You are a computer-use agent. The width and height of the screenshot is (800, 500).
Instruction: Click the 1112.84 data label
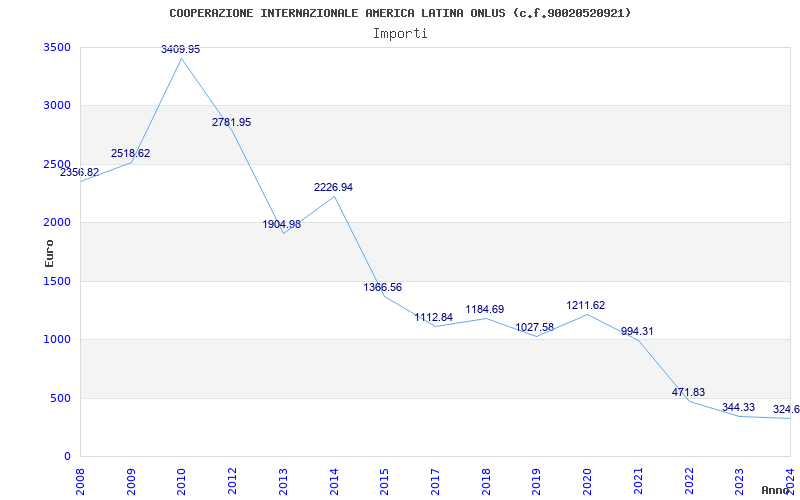tap(434, 317)
